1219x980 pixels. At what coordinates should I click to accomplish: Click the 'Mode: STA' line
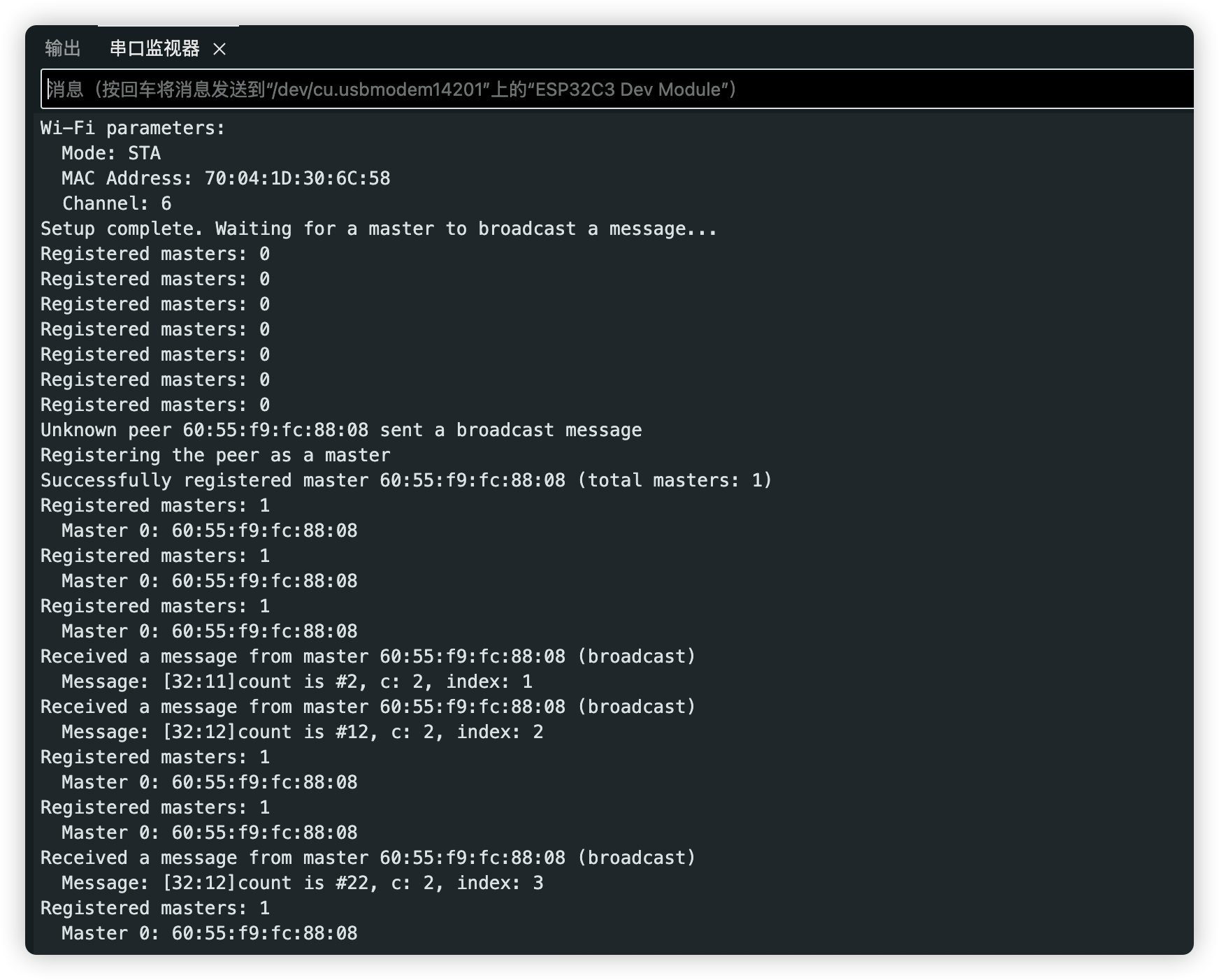[x=111, y=154]
